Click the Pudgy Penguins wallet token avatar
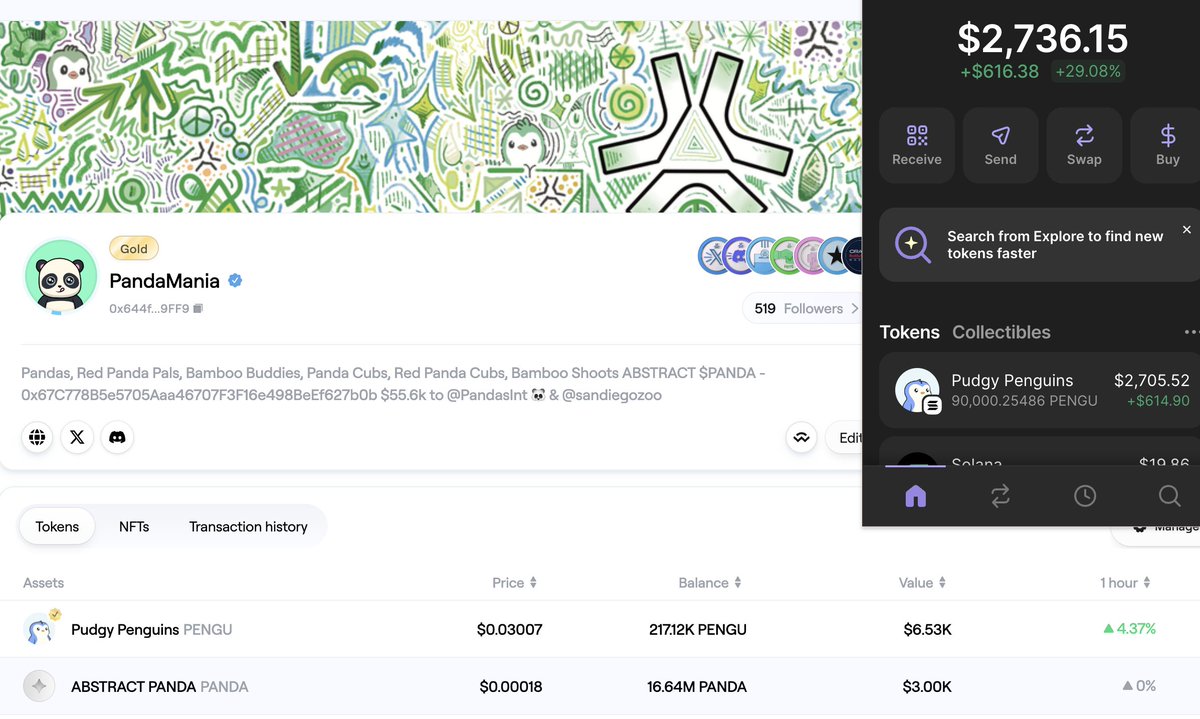Image resolution: width=1200 pixels, height=719 pixels. 917,390
